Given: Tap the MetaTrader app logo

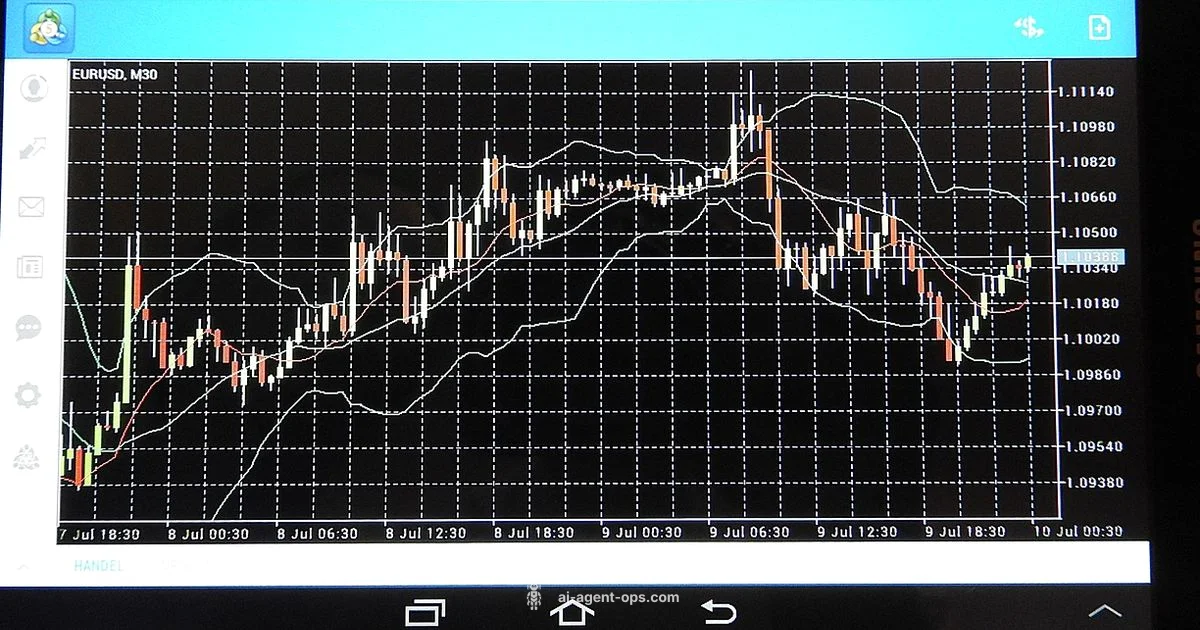Looking at the screenshot, I should pos(46,28).
